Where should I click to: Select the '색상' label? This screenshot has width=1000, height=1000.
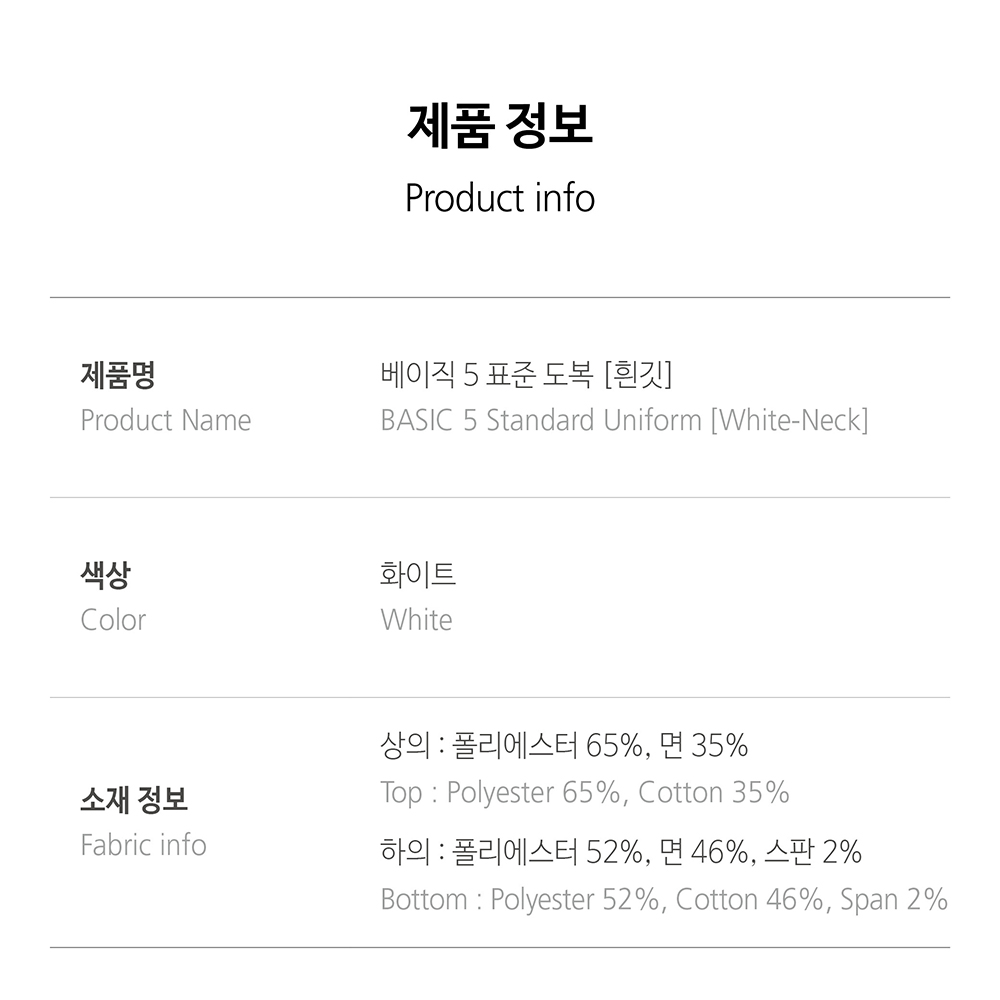click(105, 575)
